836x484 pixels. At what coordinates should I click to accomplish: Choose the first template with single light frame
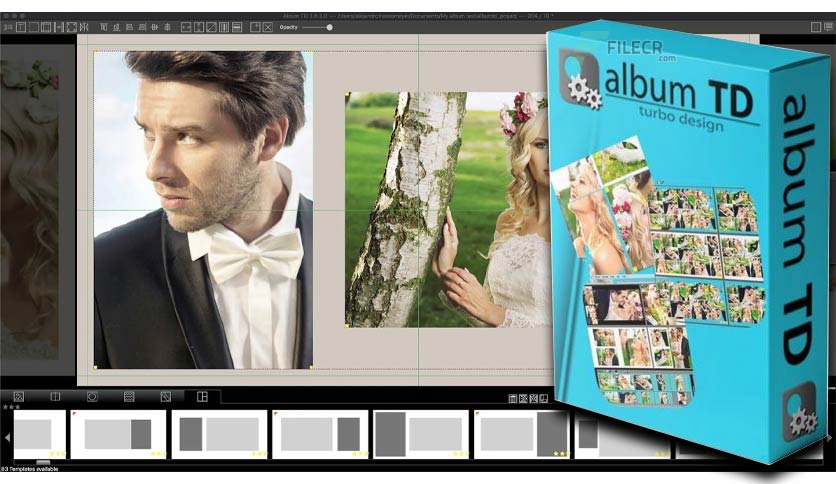pos(39,434)
